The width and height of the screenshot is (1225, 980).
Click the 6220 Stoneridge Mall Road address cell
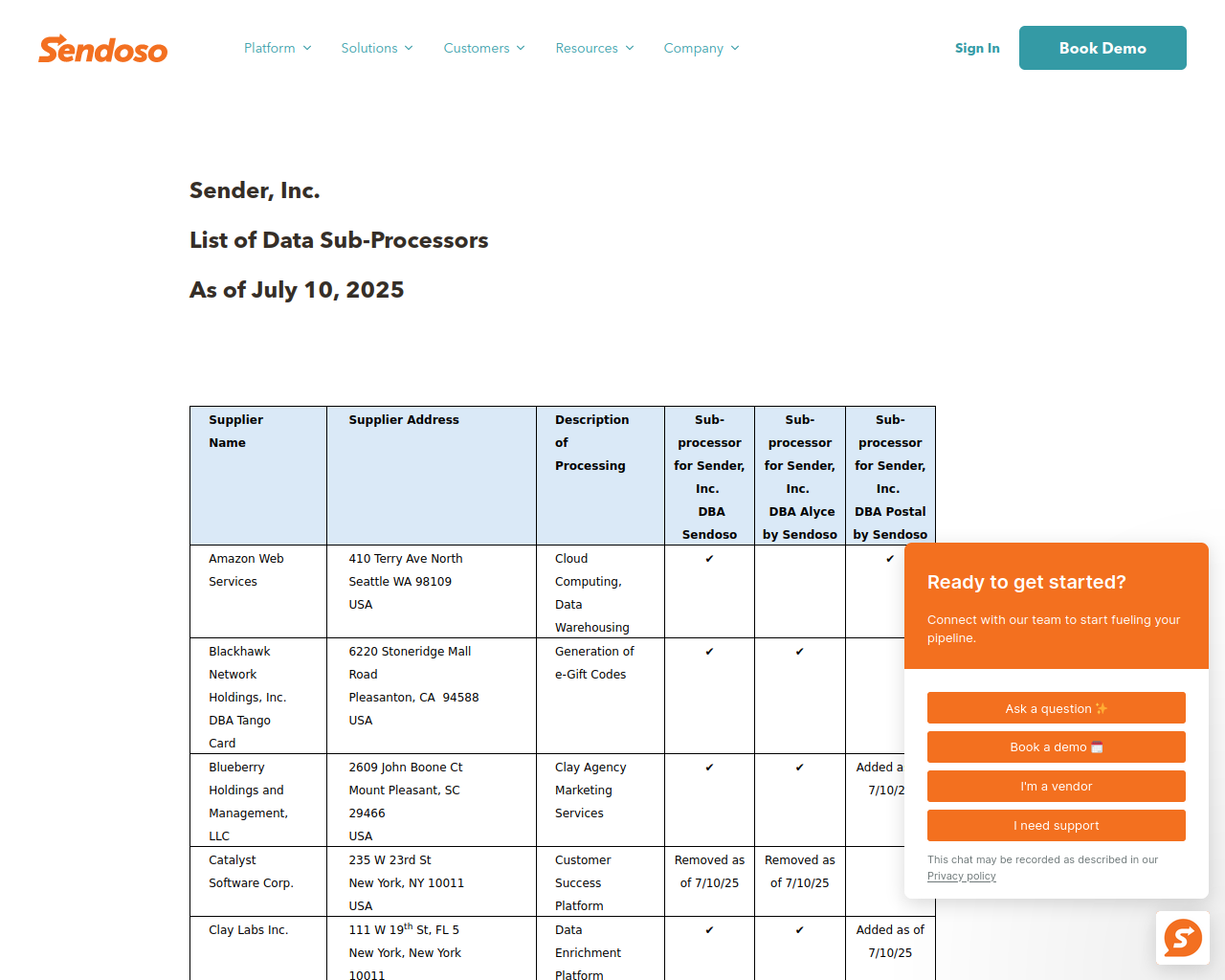tap(432, 696)
